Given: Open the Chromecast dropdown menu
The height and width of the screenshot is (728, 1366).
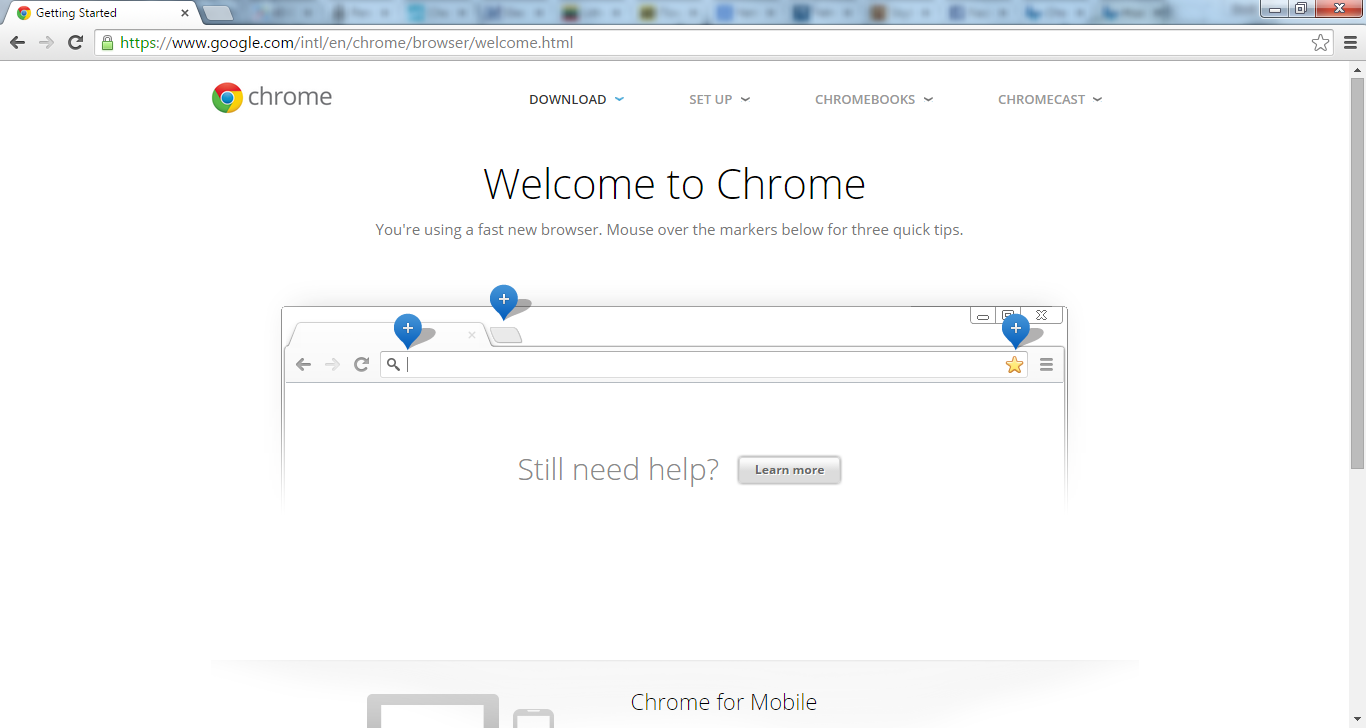Looking at the screenshot, I should (1049, 100).
